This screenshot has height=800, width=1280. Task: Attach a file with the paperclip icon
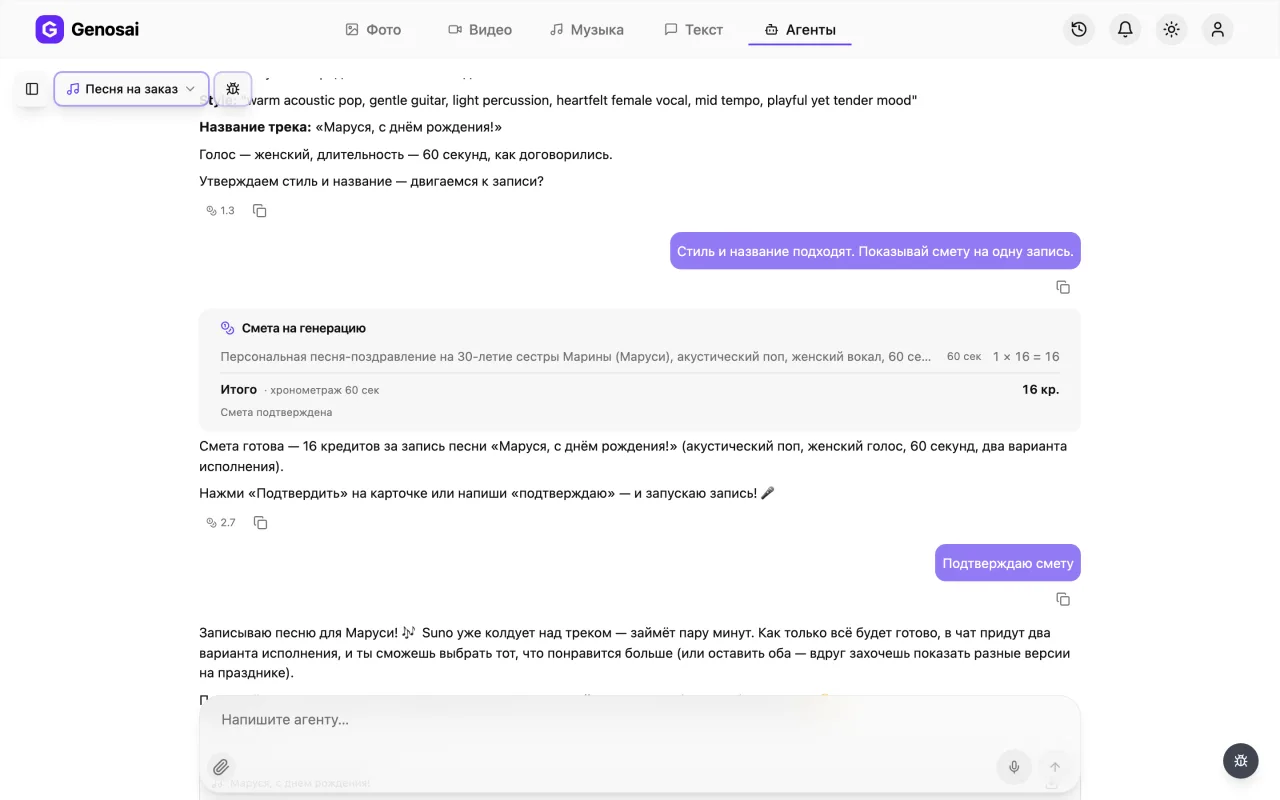221,767
